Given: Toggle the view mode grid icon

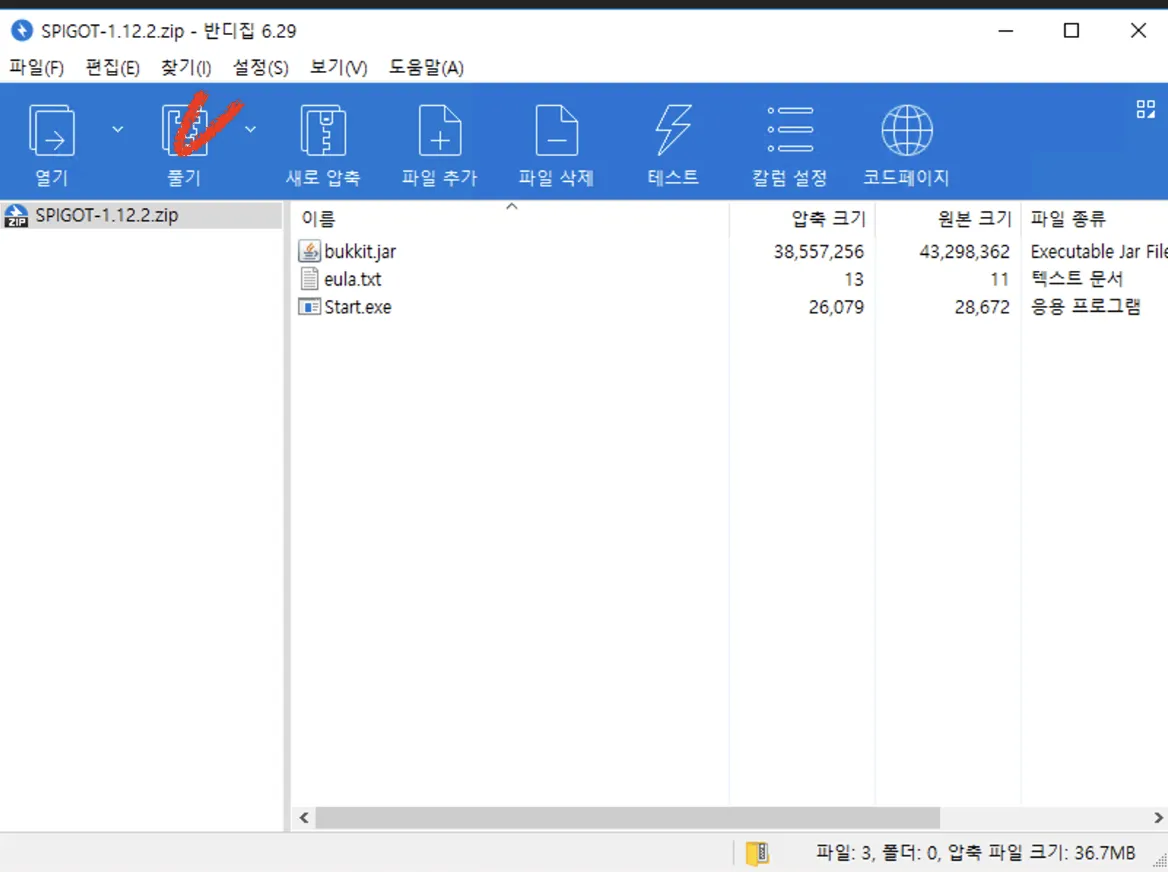Looking at the screenshot, I should [x=1146, y=109].
